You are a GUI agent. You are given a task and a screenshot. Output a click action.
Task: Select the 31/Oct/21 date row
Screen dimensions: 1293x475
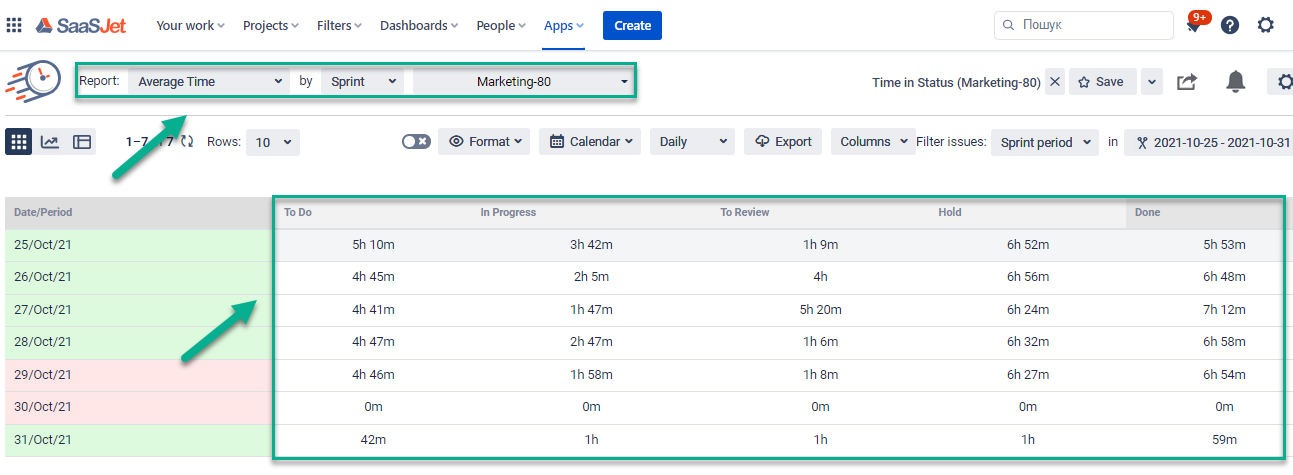click(138, 440)
